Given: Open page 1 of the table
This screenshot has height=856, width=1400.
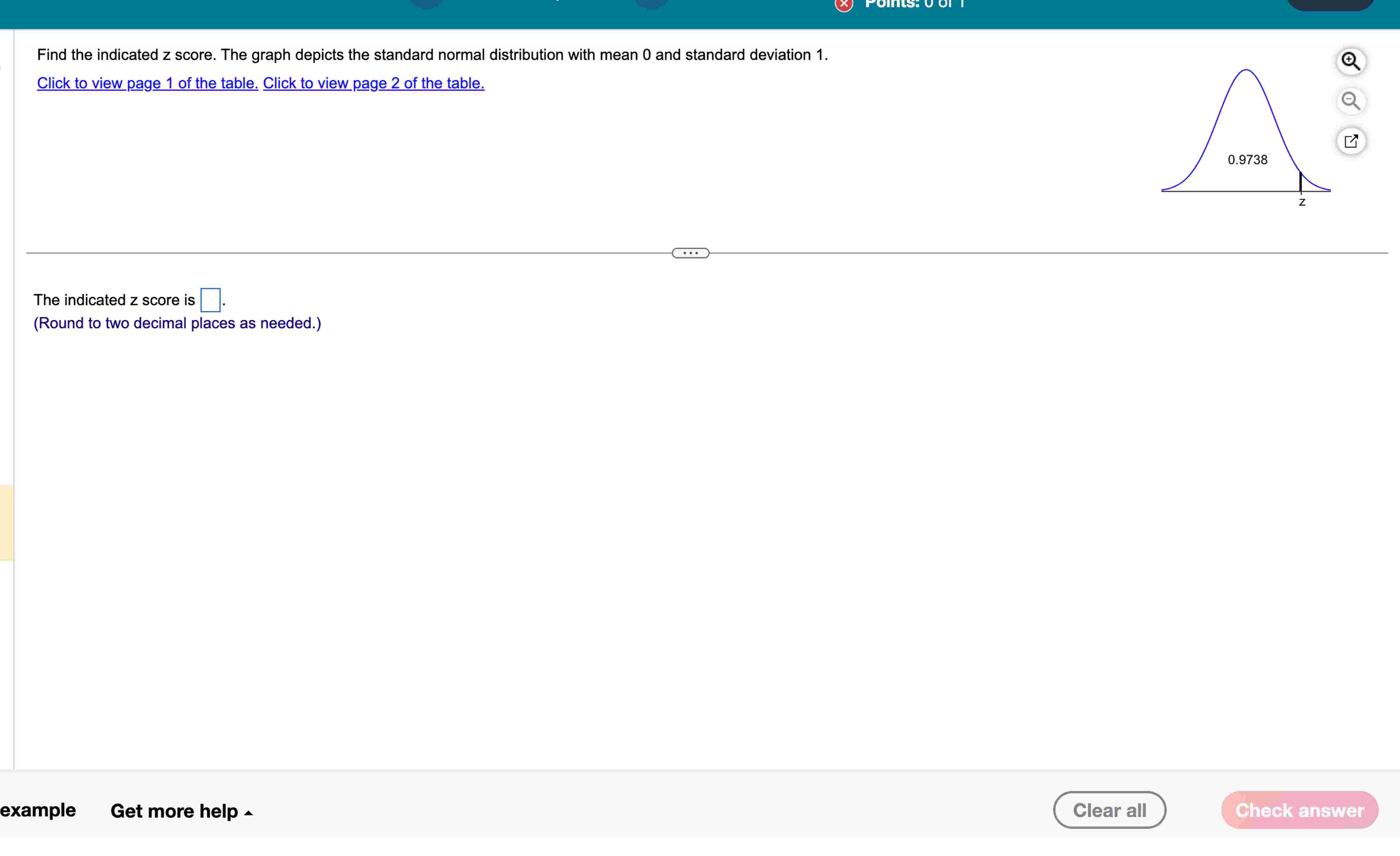Looking at the screenshot, I should [x=148, y=83].
